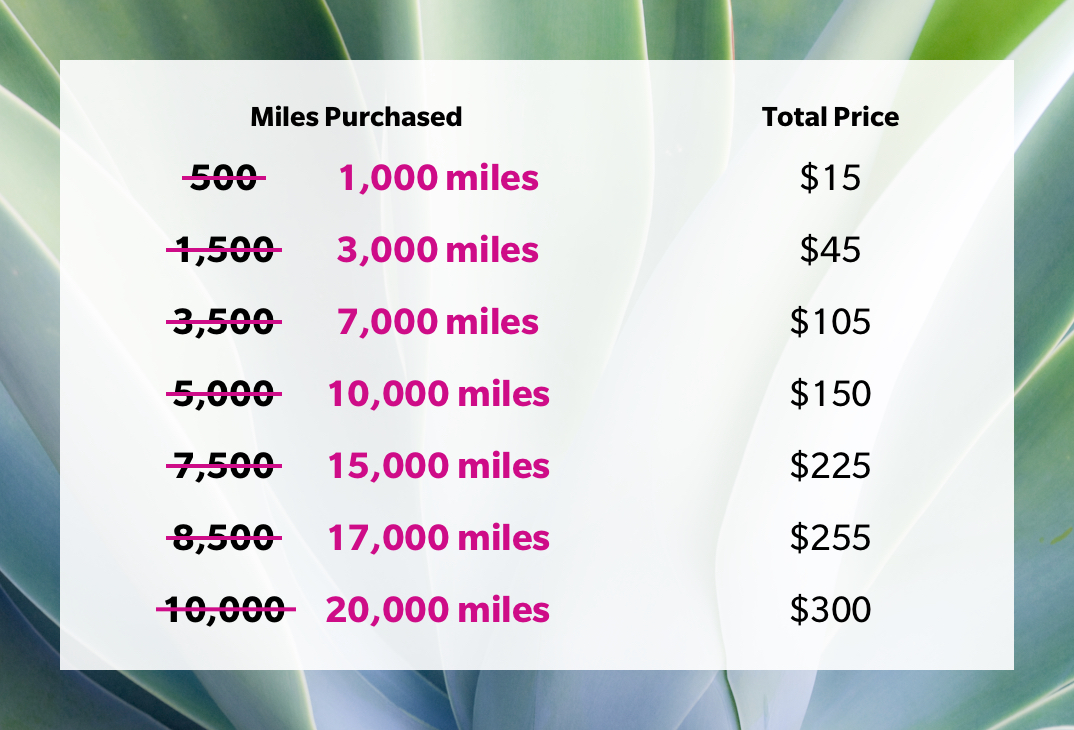The width and height of the screenshot is (1074, 730).
Task: Click the $15 price
Action: [830, 178]
